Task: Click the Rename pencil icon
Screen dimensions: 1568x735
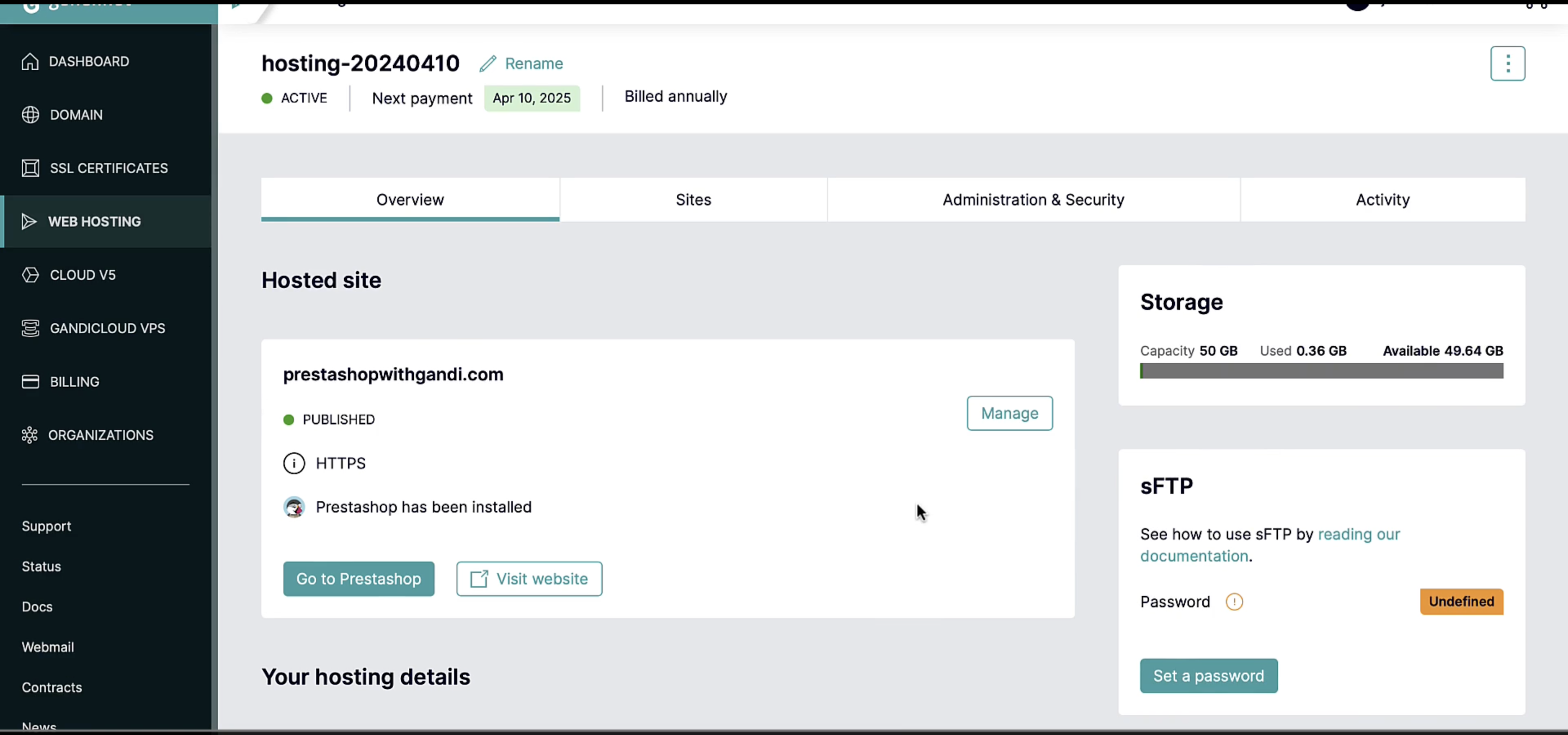Action: click(488, 64)
